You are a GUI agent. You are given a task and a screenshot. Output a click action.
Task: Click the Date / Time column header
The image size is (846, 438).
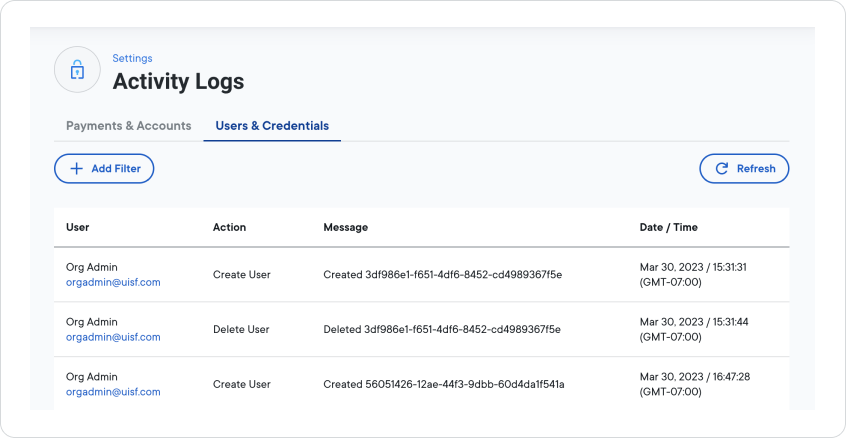click(x=668, y=227)
